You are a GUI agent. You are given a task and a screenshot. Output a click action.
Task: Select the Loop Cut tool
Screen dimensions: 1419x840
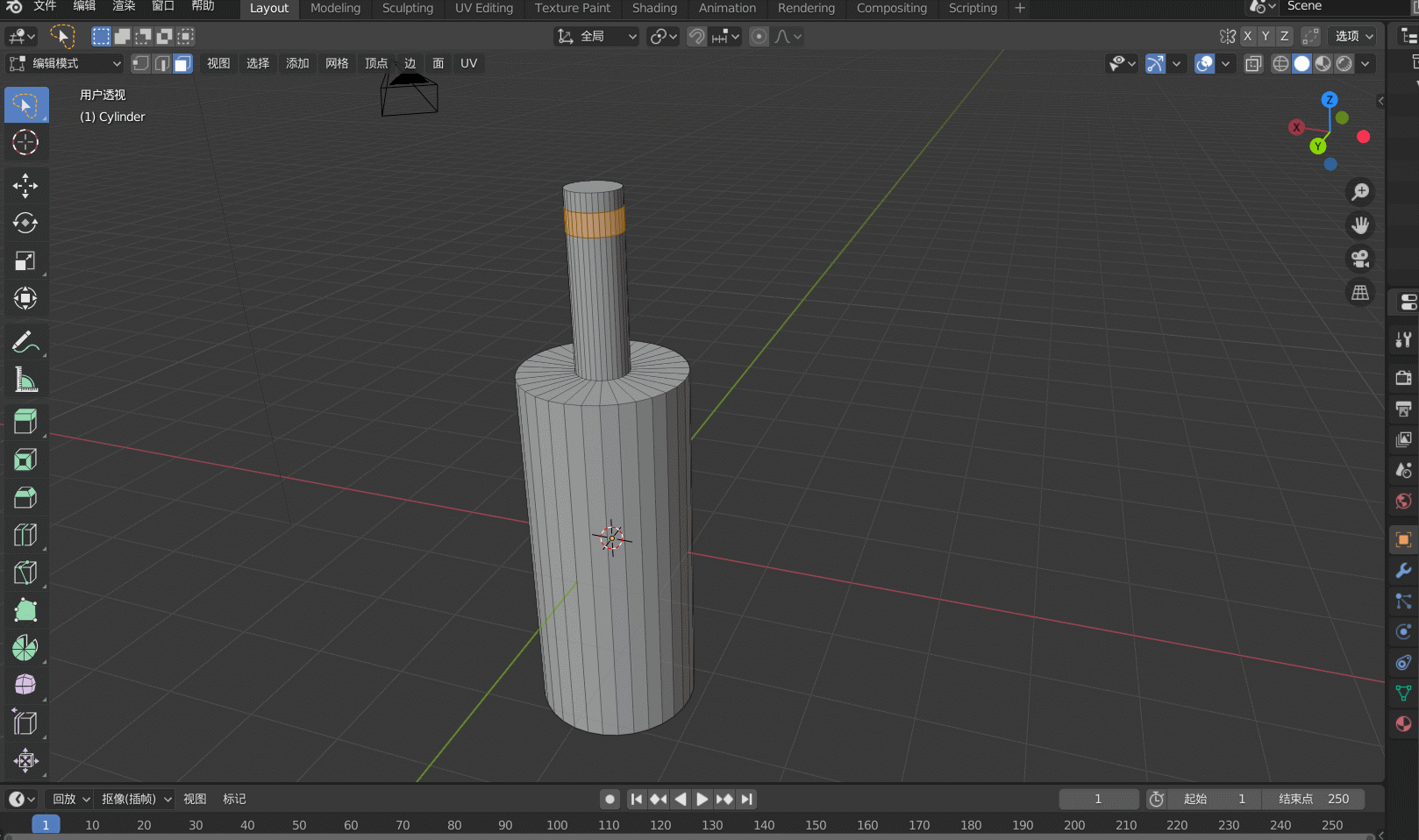tap(25, 535)
